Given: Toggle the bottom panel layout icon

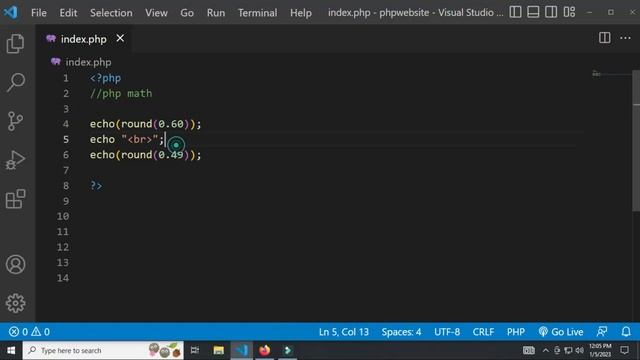Looking at the screenshot, I should [533, 12].
